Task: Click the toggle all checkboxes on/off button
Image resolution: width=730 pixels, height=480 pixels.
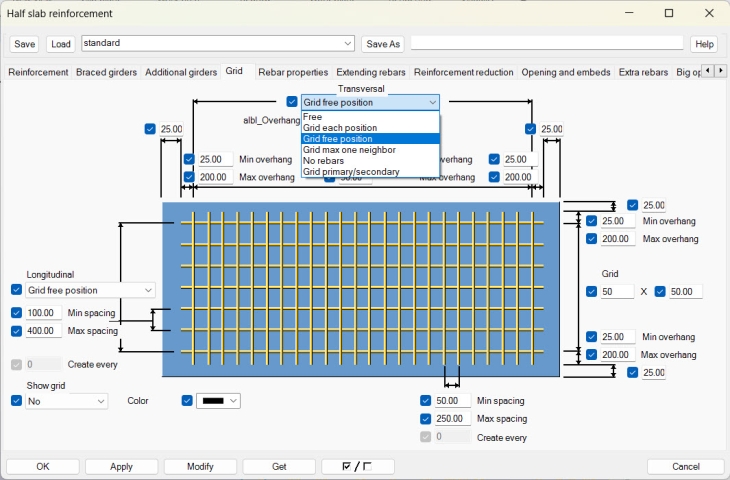Action: 357,467
